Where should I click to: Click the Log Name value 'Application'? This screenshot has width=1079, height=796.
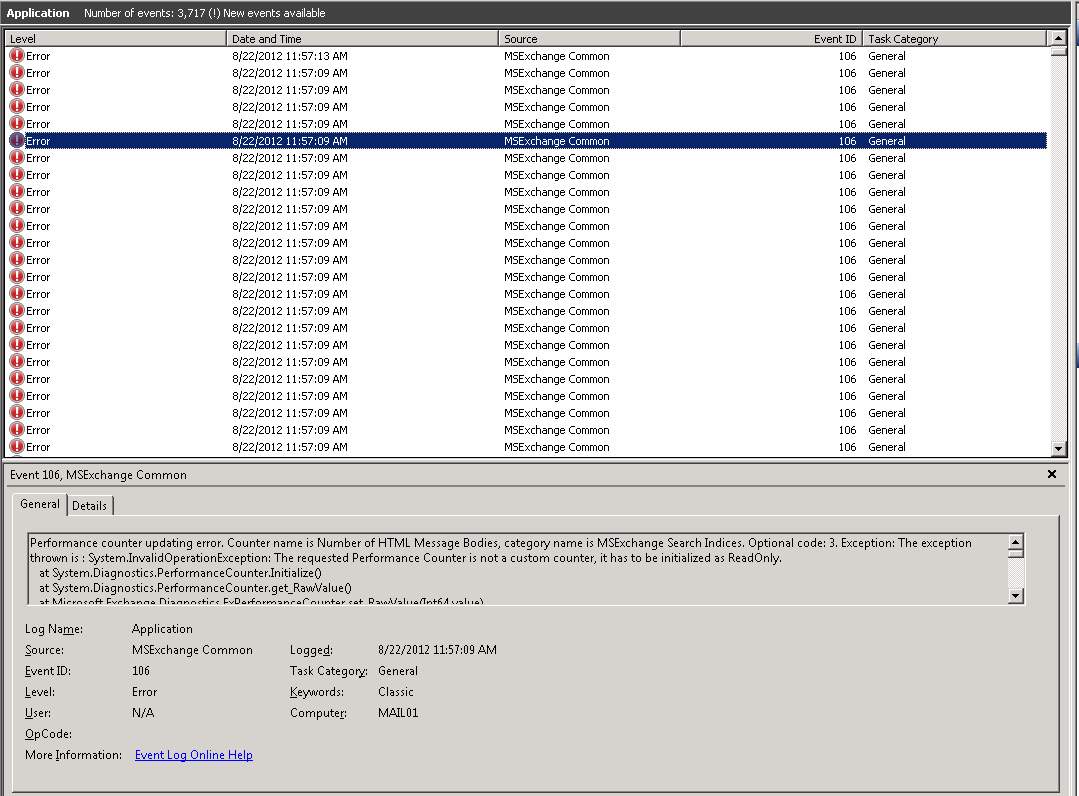click(x=162, y=629)
